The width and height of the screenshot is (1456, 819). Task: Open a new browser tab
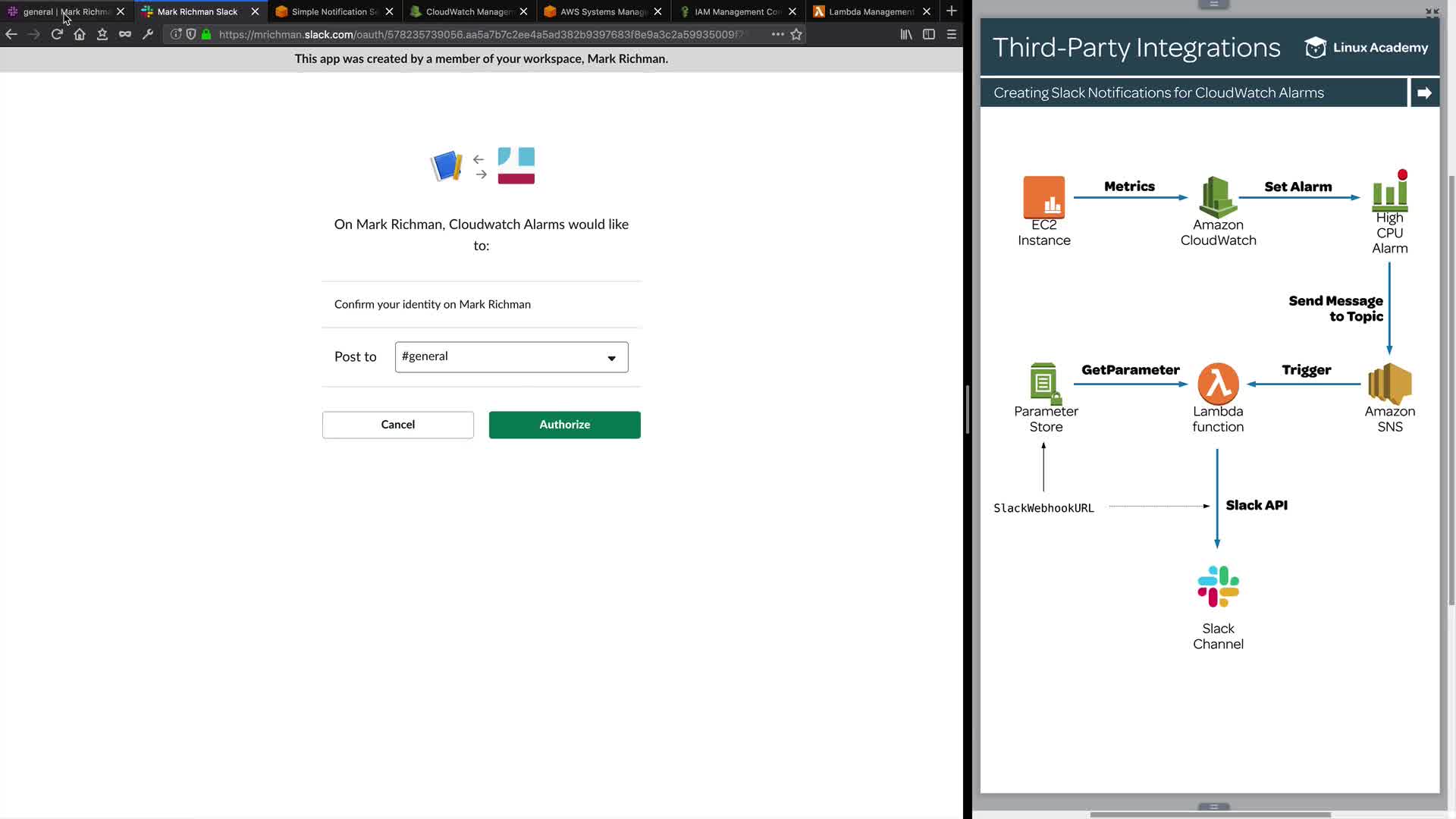pos(952,11)
